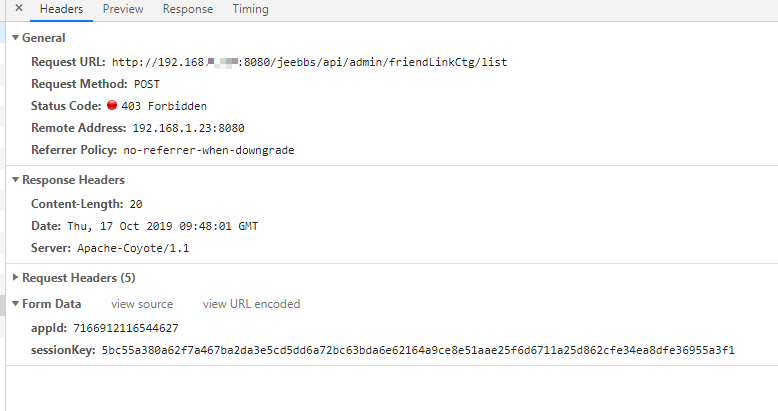Image resolution: width=778 pixels, height=411 pixels.
Task: Click the Remote Address value
Action: click(x=188, y=128)
